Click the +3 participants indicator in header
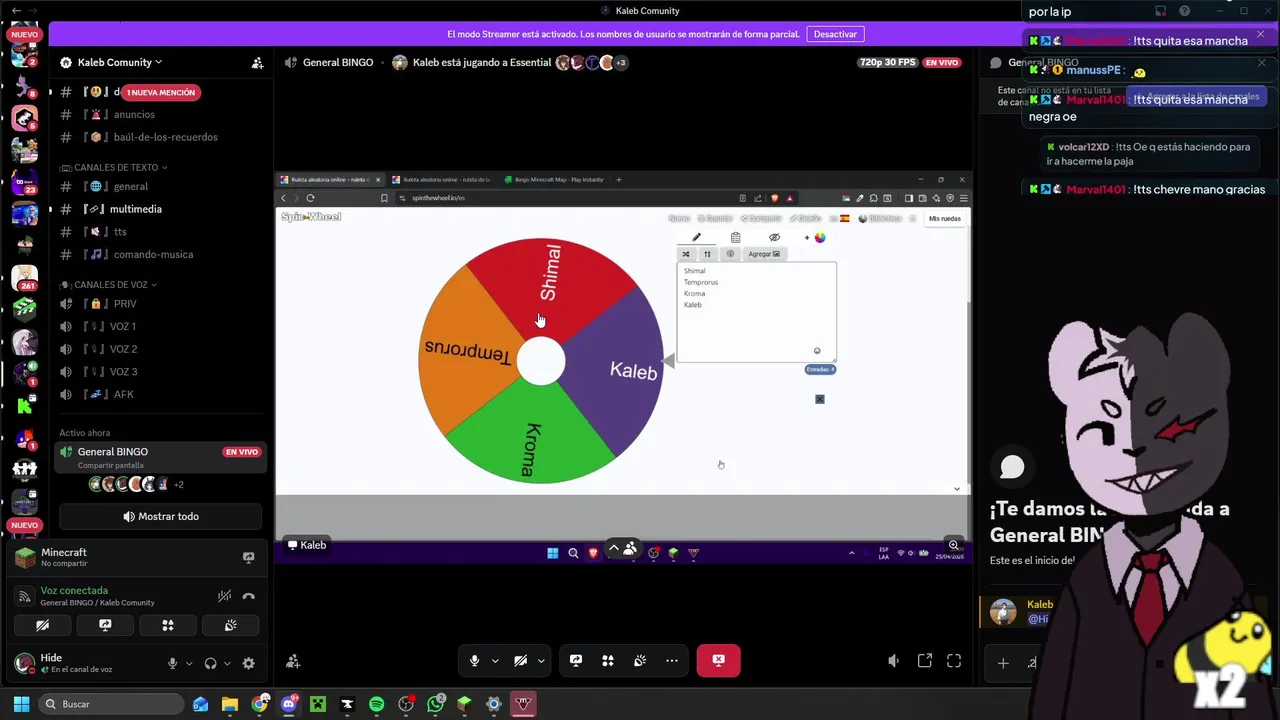The width and height of the screenshot is (1280, 720). (621, 63)
